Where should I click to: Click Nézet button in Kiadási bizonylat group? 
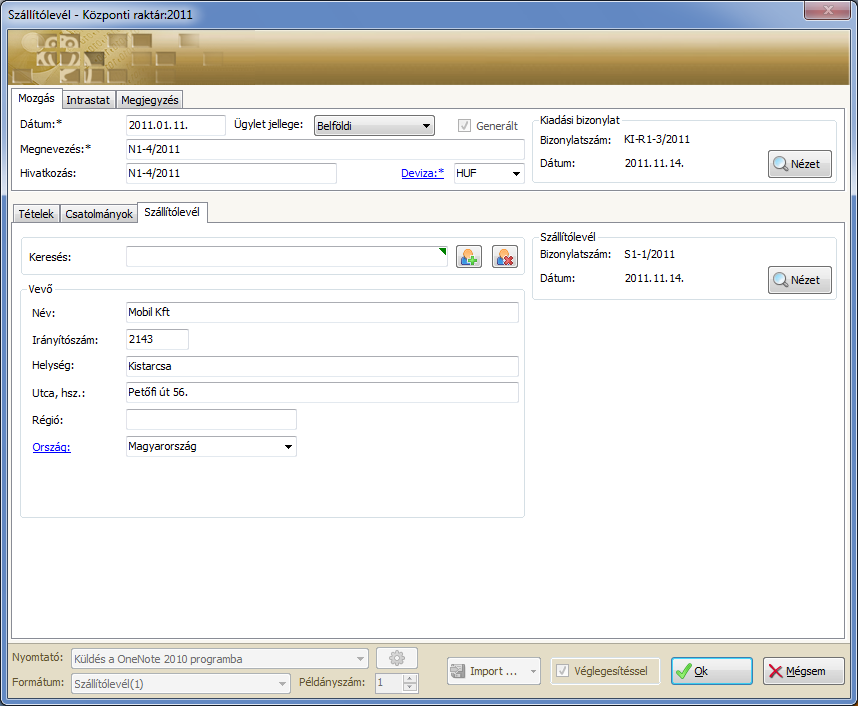coord(799,164)
